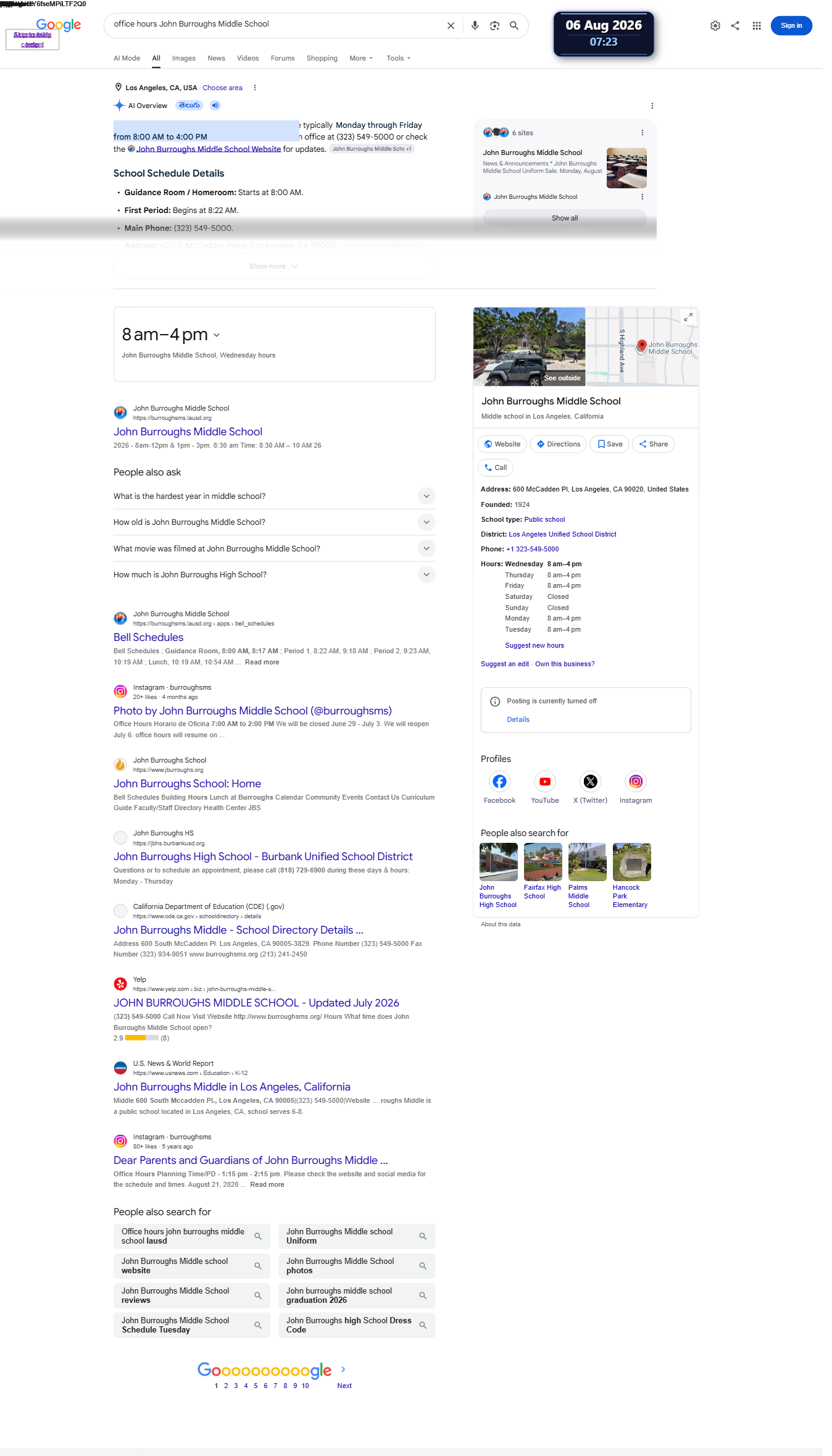
Task: Click Own this business link
Action: click(565, 664)
